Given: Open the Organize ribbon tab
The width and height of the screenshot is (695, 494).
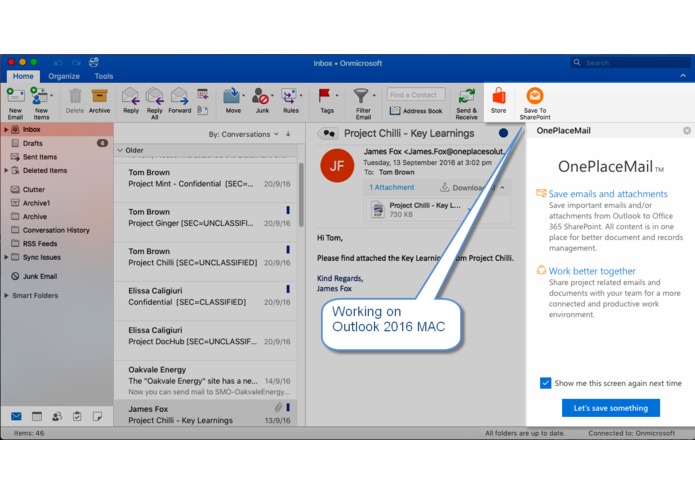Looking at the screenshot, I should tap(64, 76).
